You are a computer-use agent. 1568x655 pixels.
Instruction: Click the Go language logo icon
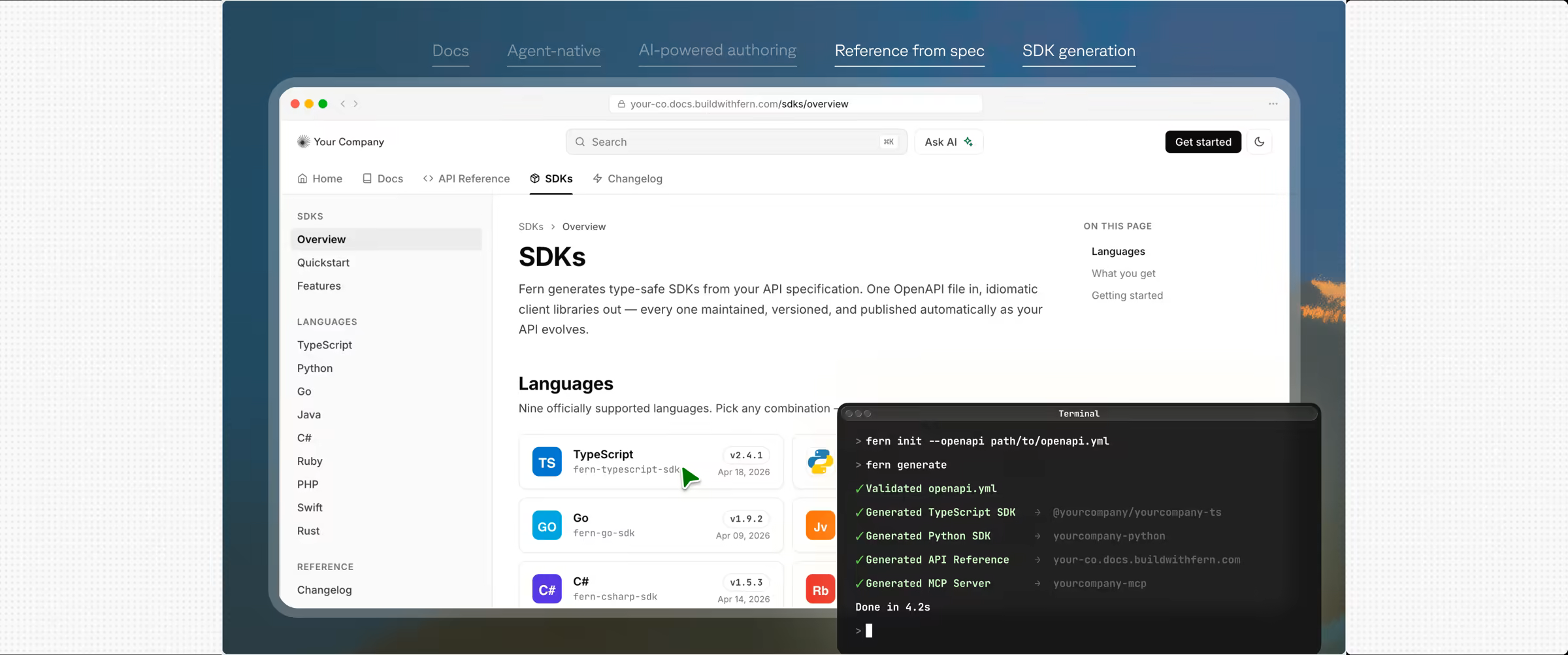click(x=547, y=526)
